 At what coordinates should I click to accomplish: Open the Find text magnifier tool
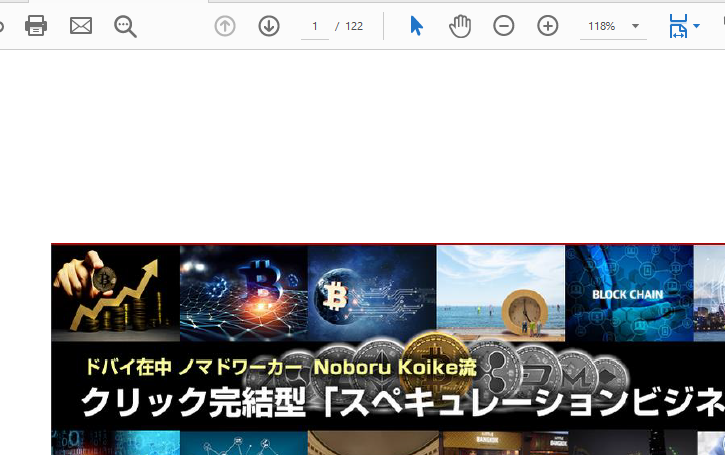coord(125,26)
